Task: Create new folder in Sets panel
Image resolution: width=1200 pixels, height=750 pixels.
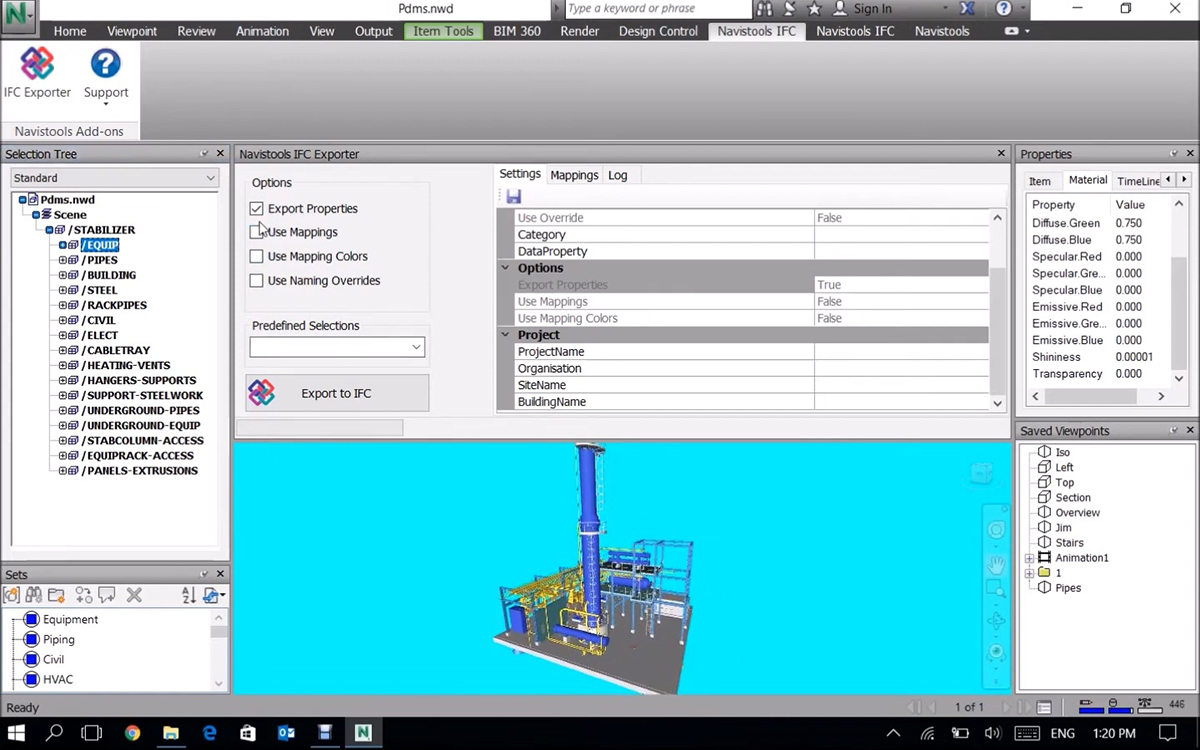Action: pos(56,595)
